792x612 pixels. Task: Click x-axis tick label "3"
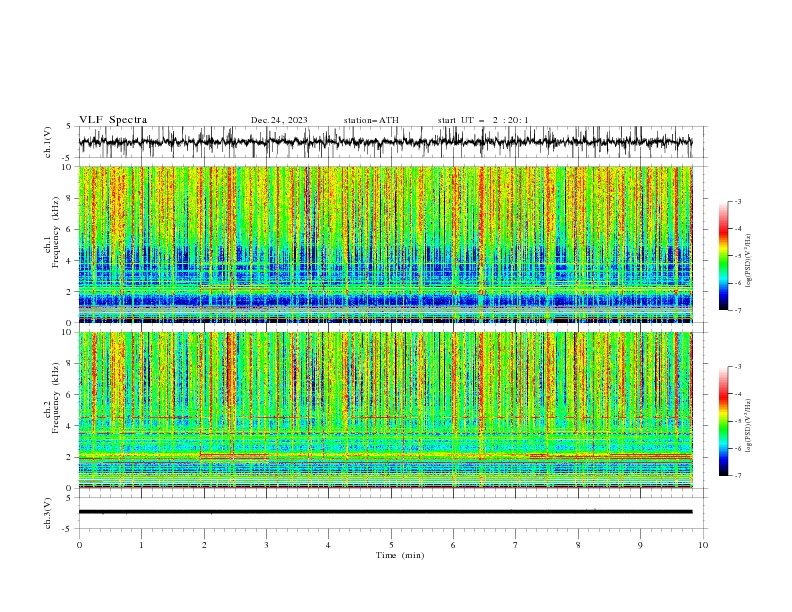(x=266, y=545)
